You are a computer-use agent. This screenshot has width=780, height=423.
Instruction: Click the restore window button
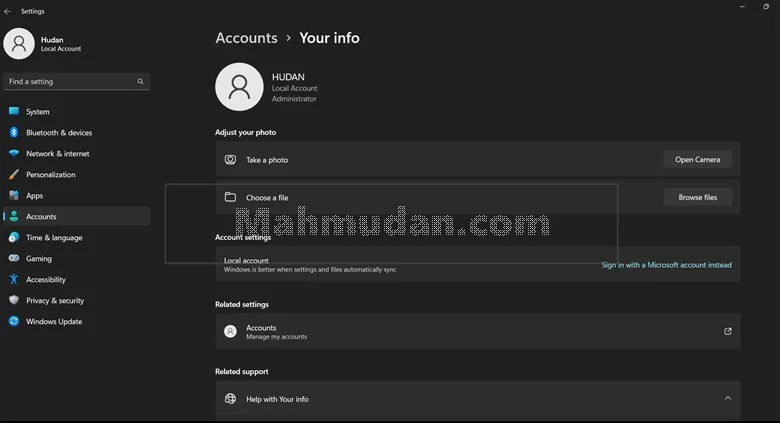[x=766, y=6]
